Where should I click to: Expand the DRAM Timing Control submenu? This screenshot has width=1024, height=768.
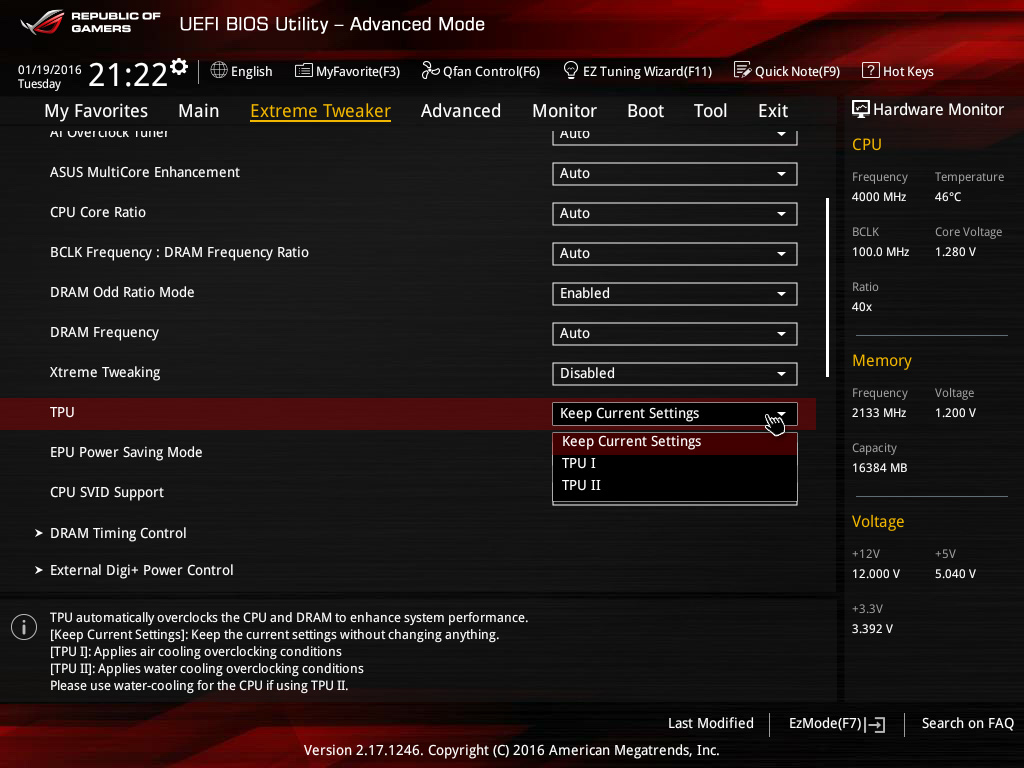(x=118, y=533)
